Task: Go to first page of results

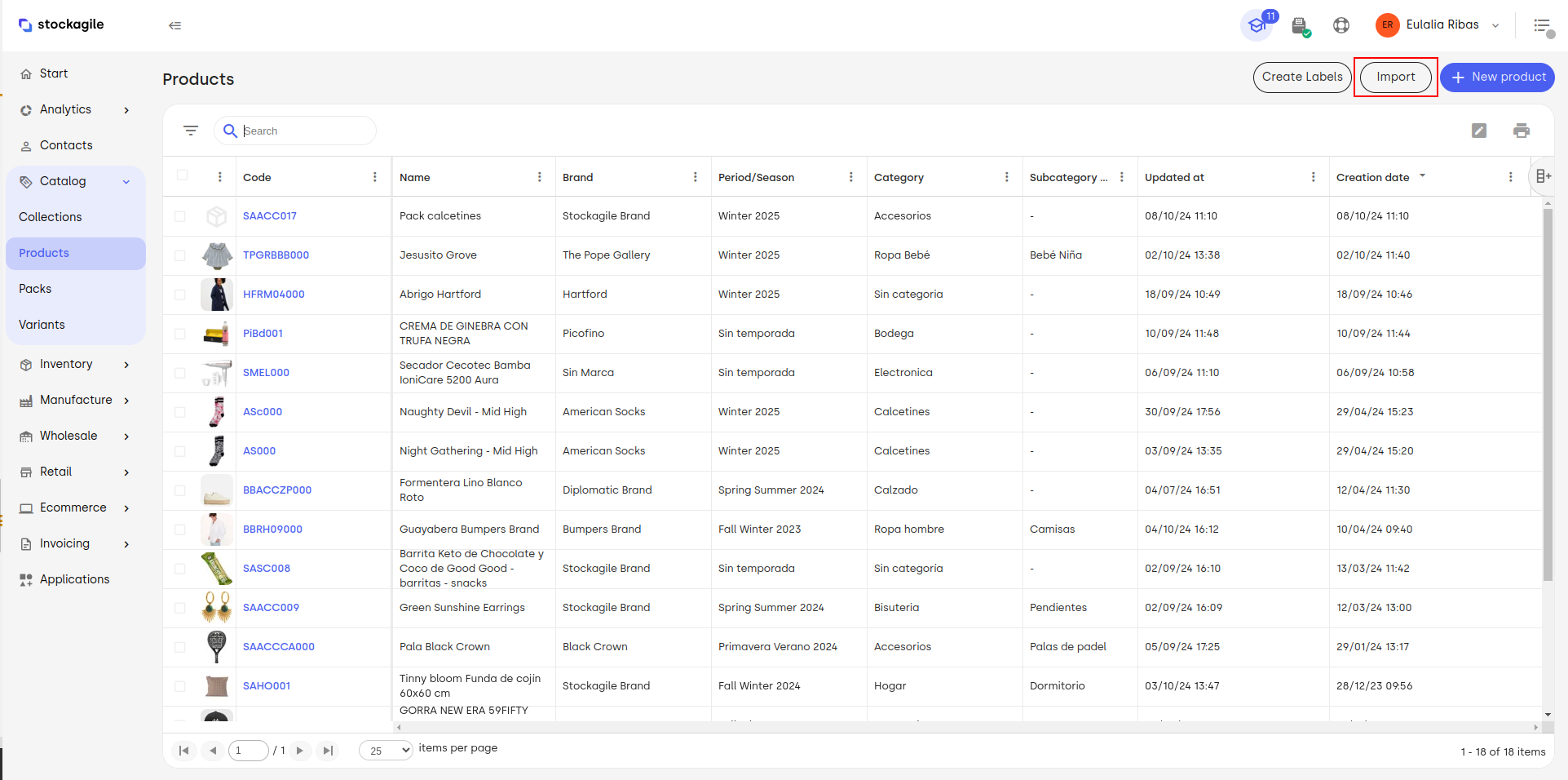Action: [184, 751]
